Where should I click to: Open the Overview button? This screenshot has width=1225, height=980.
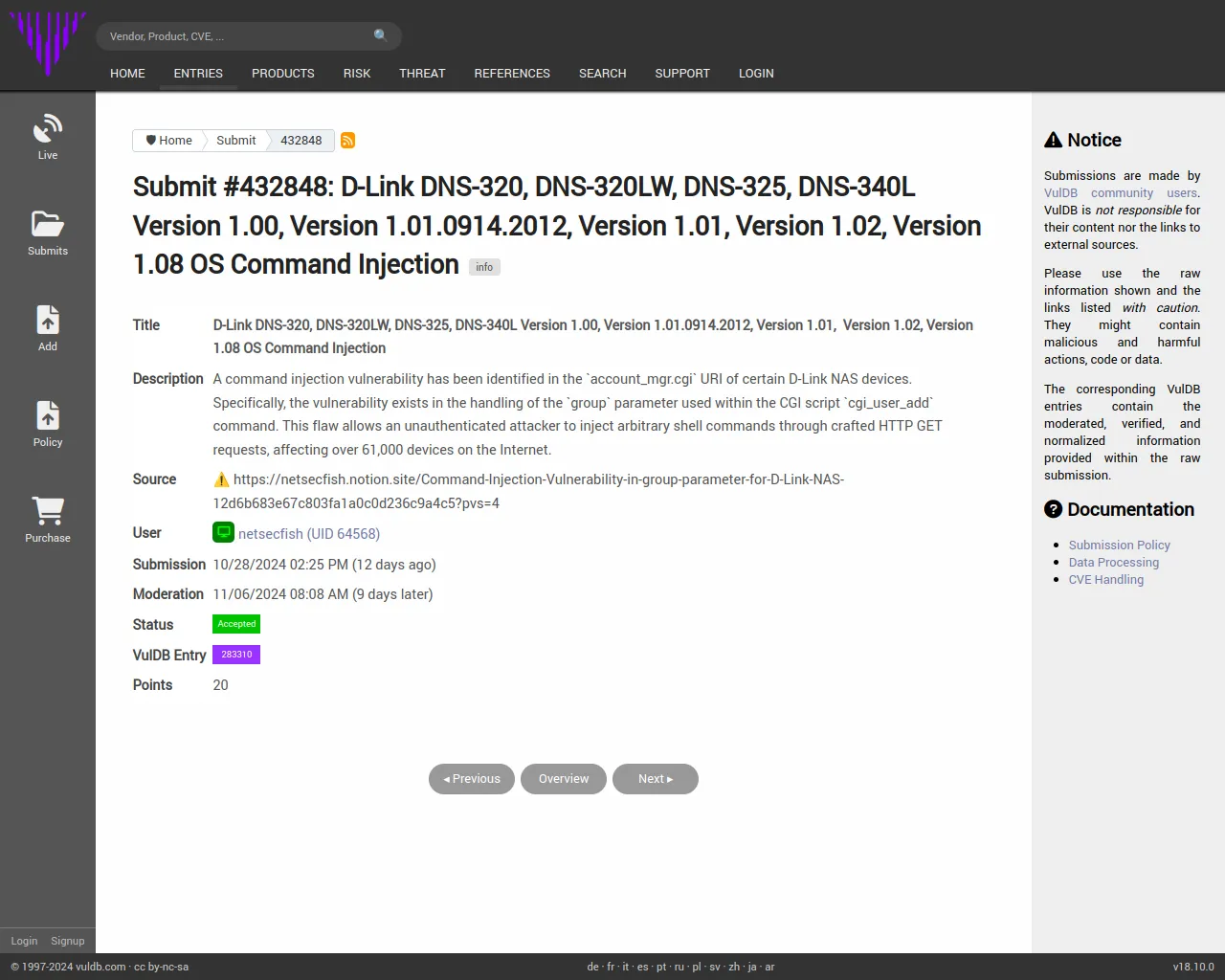pyautogui.click(x=564, y=779)
